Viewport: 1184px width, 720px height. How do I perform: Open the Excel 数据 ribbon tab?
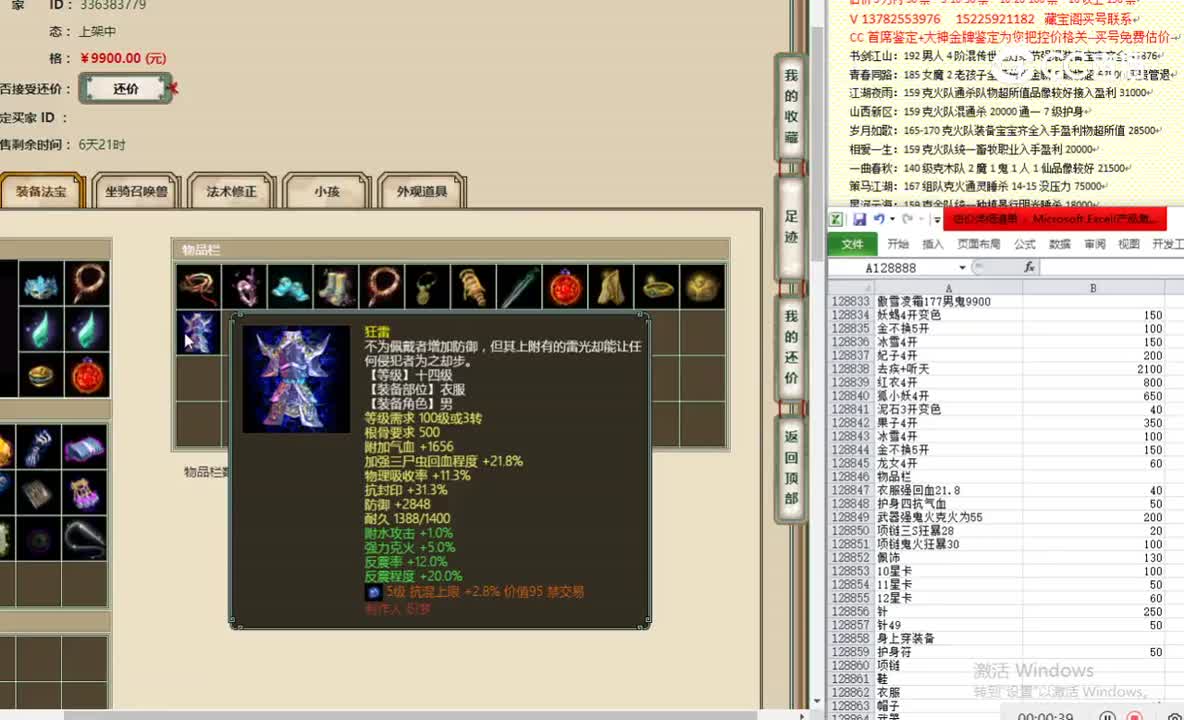click(1059, 245)
